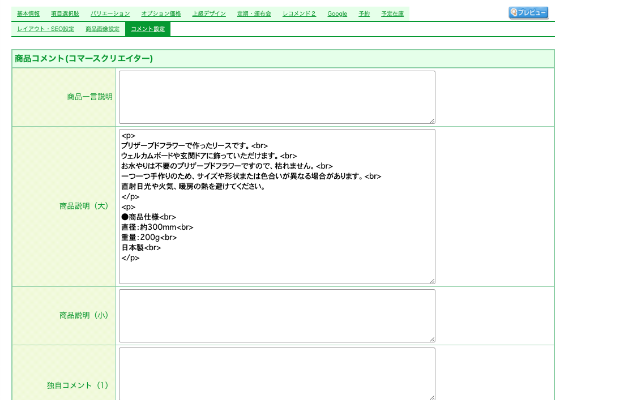The image size is (620, 400).
Task: Switch to the 予定在庫 tab
Action: pyautogui.click(x=392, y=14)
